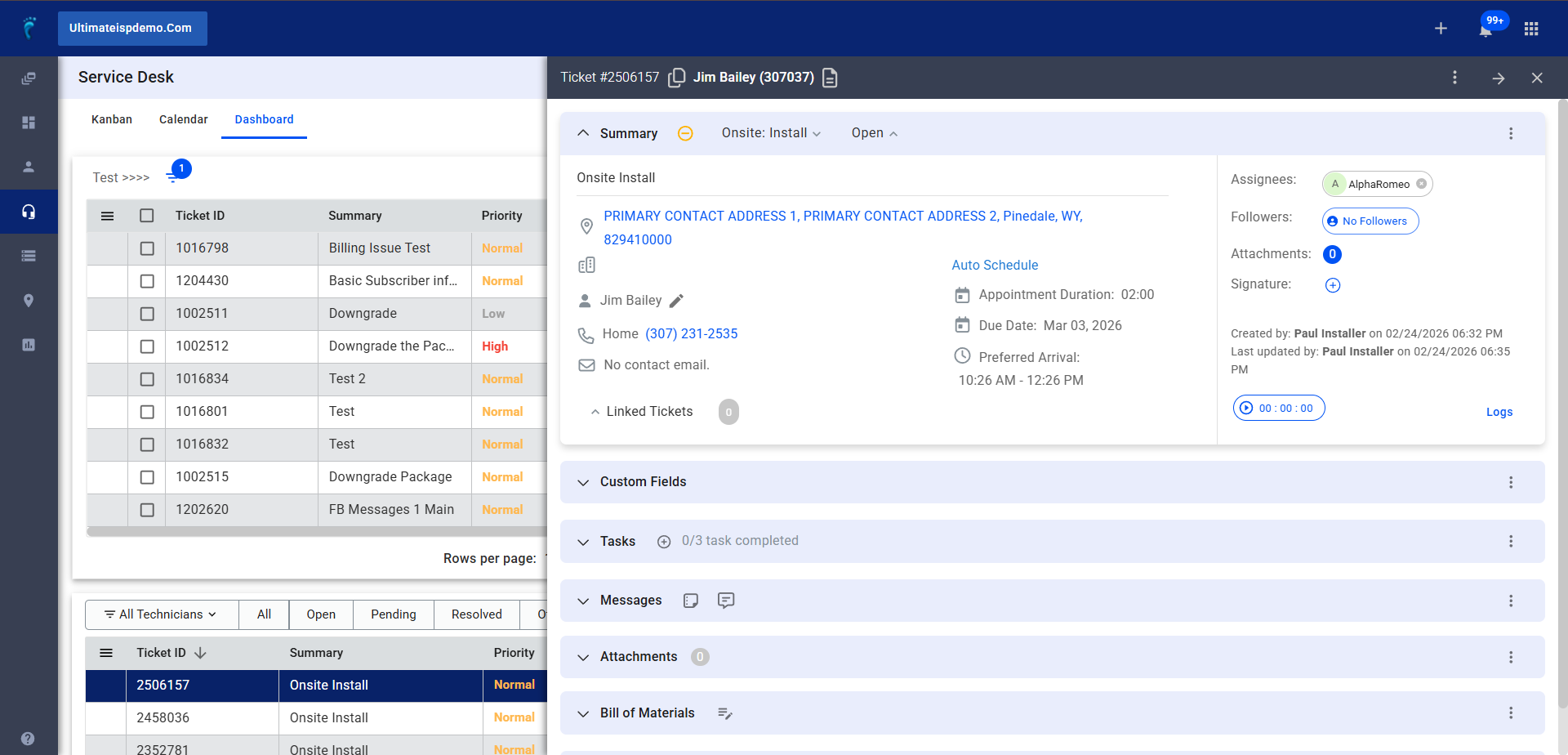
Task: Add a task with plus icon
Action: pyautogui.click(x=664, y=542)
